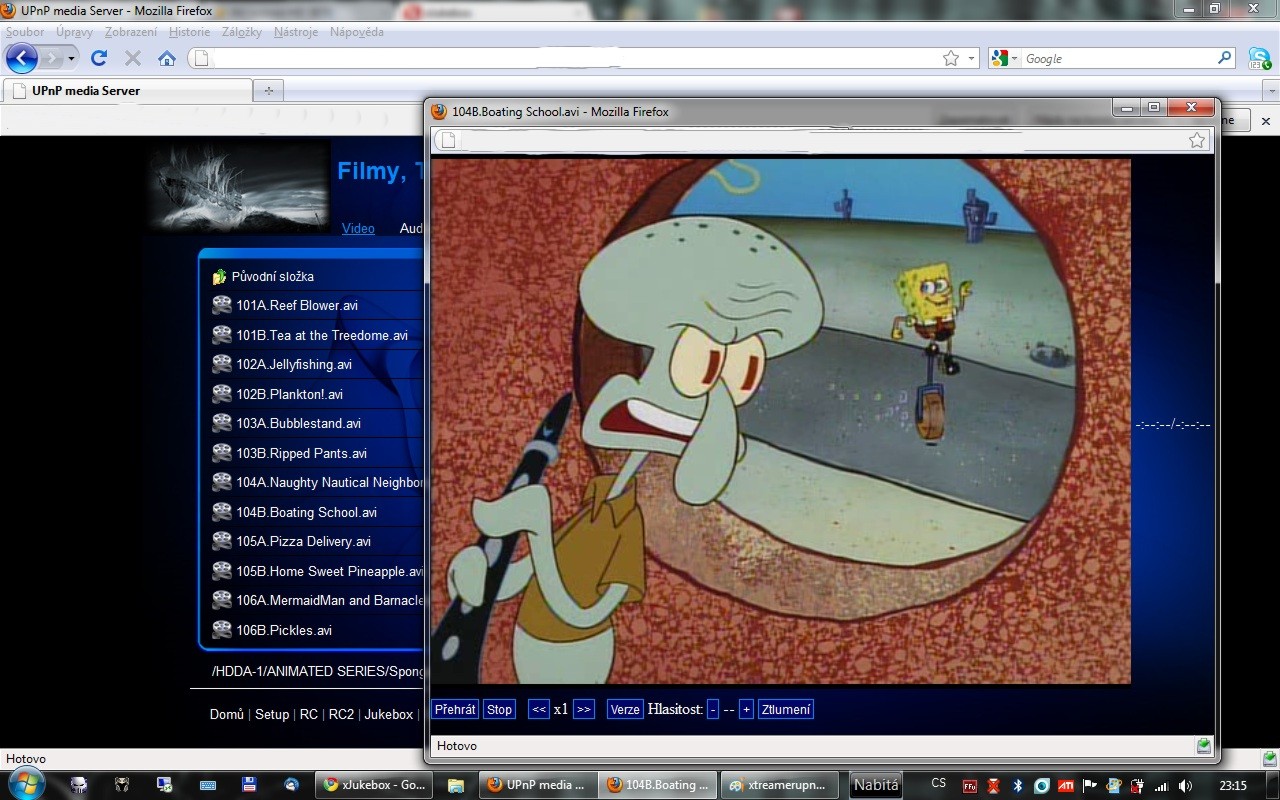This screenshot has width=1280, height=800.
Task: Open 103B.Ripped Pants.avi
Action: click(x=301, y=453)
